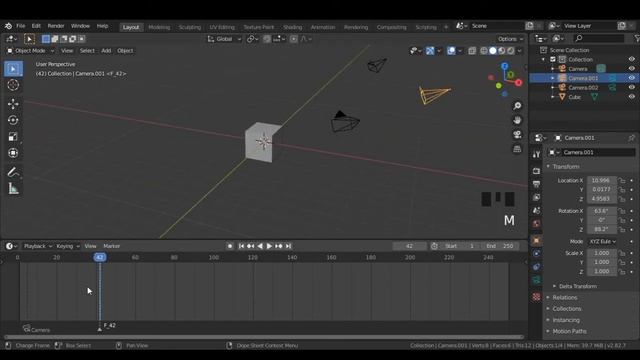Screen dimensions: 640x360
Task: Choose the Move tool
Action: pyautogui.click(x=13, y=104)
